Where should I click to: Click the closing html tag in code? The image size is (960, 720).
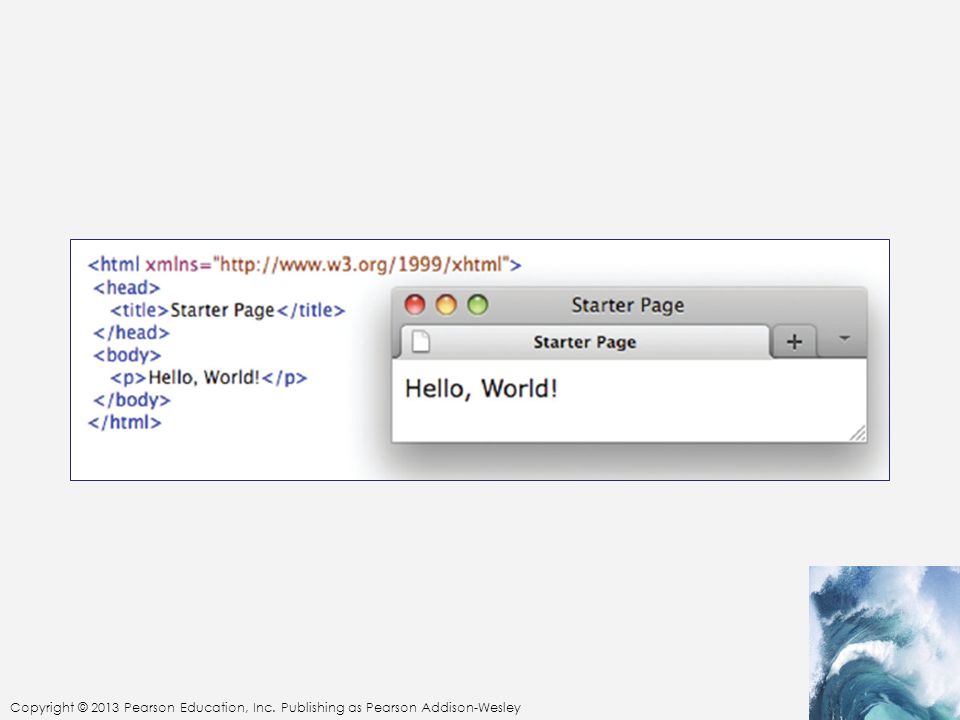coord(125,422)
